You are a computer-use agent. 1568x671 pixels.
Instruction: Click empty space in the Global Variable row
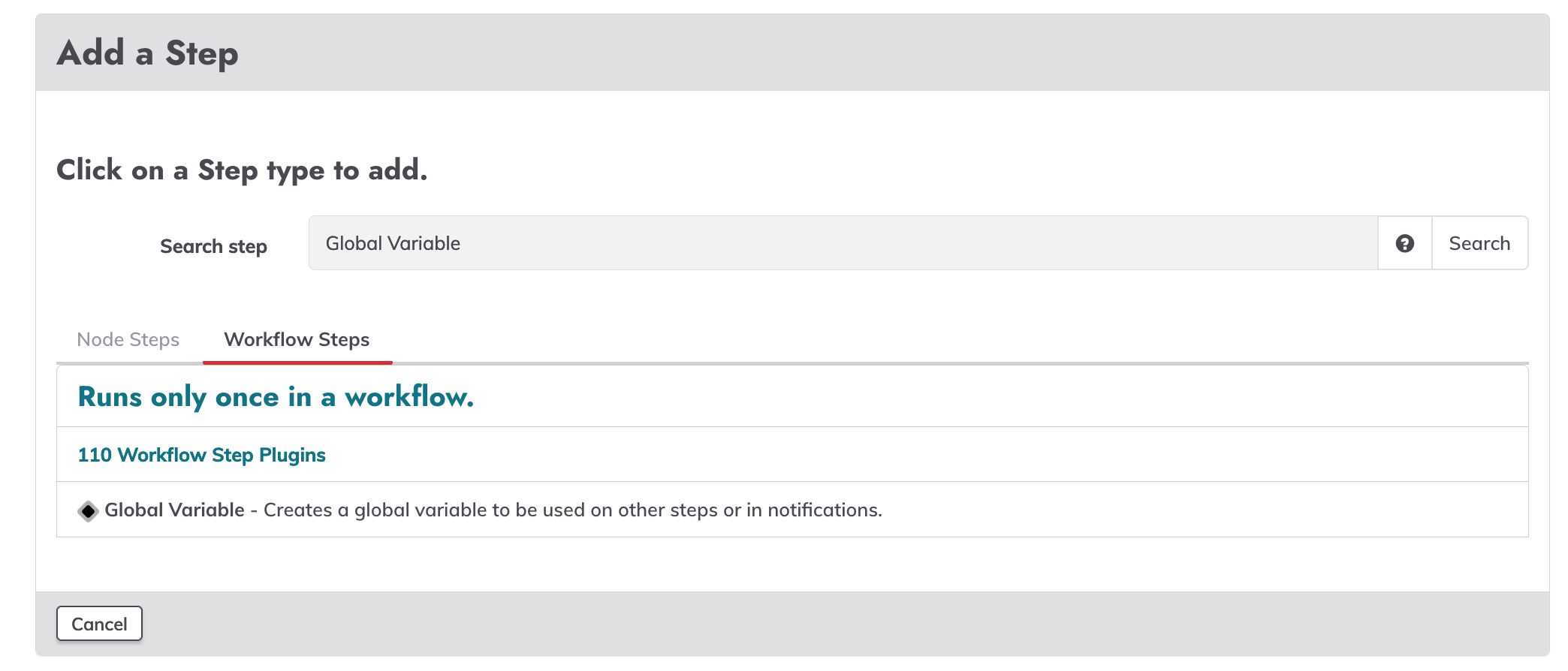click(1202, 510)
